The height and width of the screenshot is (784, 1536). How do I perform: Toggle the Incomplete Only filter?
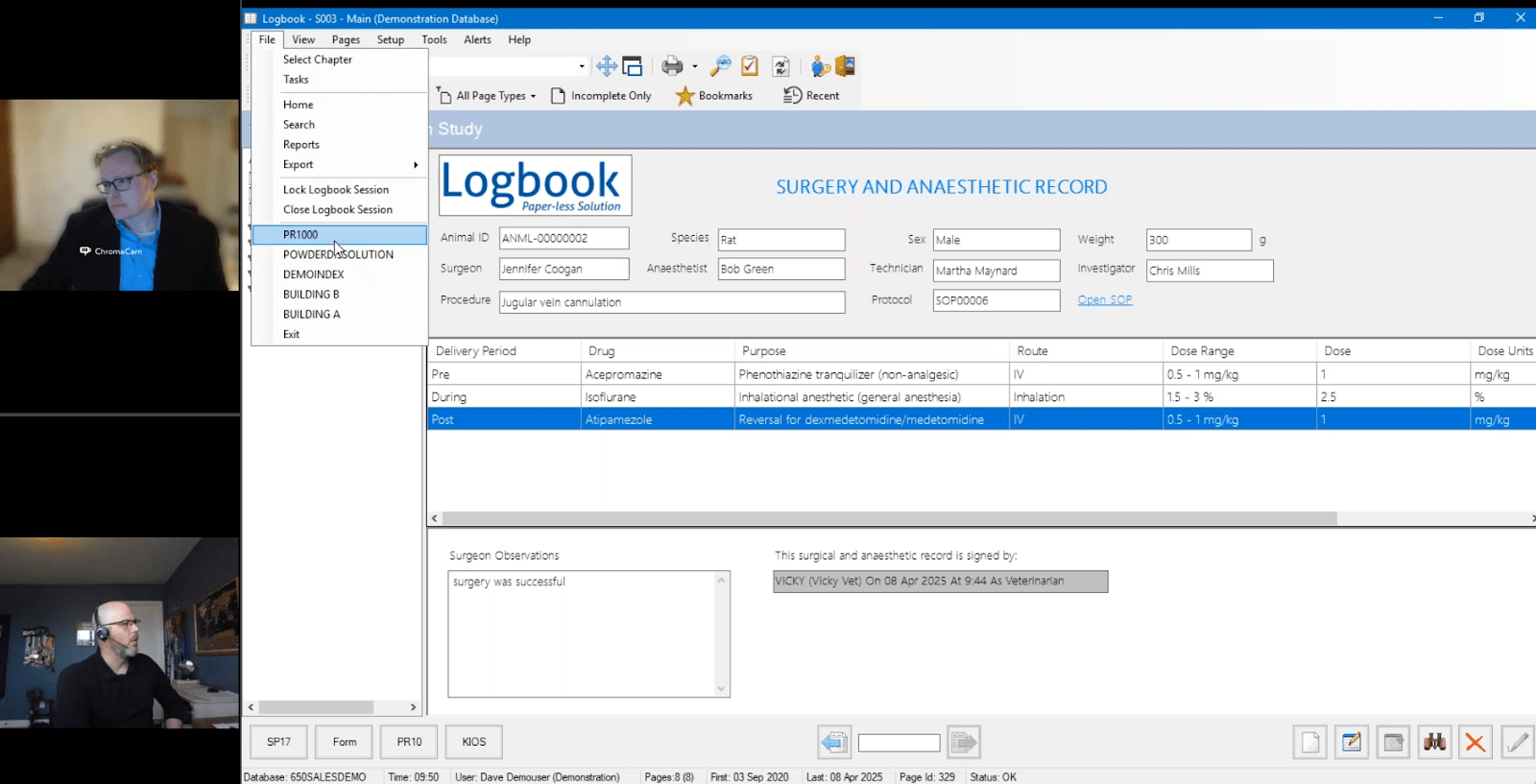601,96
